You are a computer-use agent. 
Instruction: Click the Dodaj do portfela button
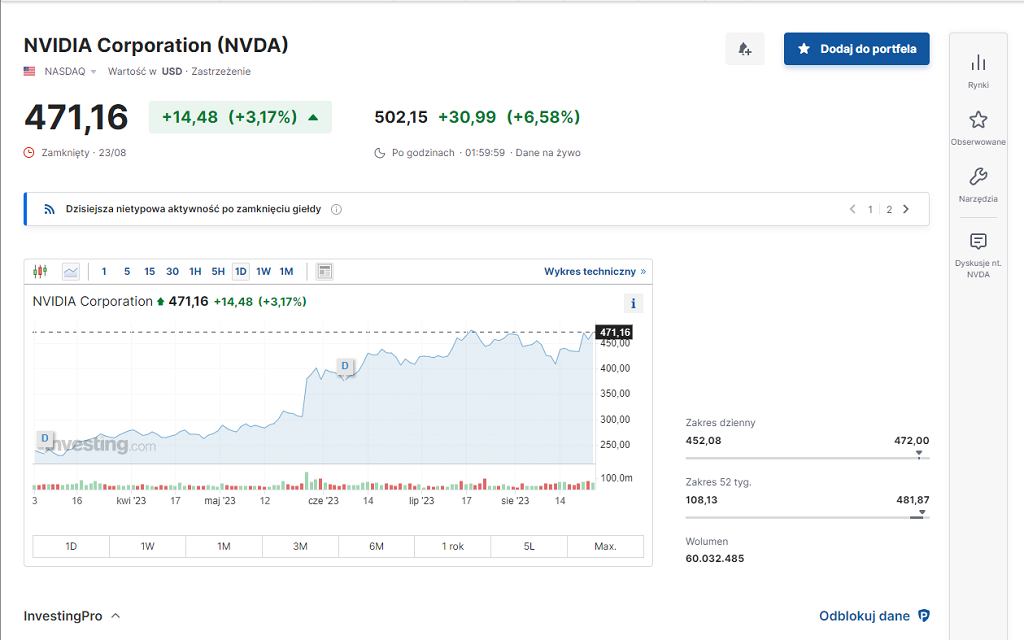coord(856,49)
